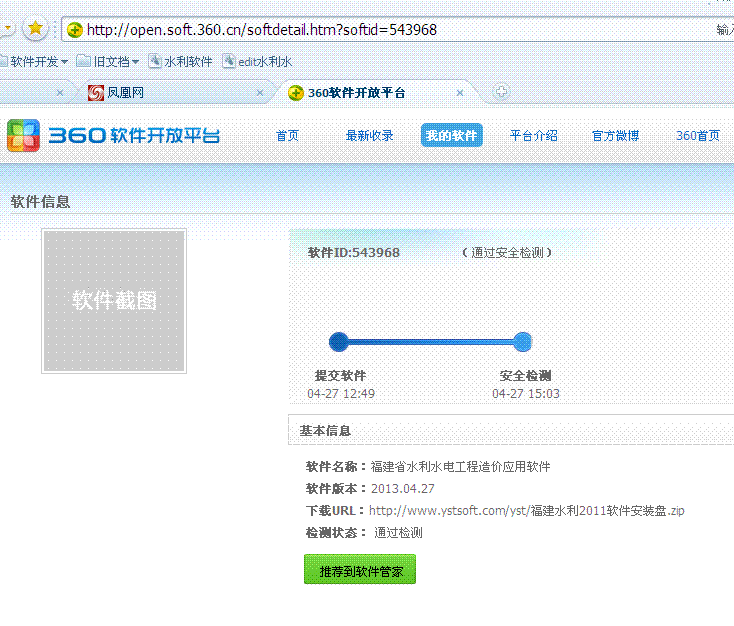Visit the 官方微博 link

click(x=615, y=136)
